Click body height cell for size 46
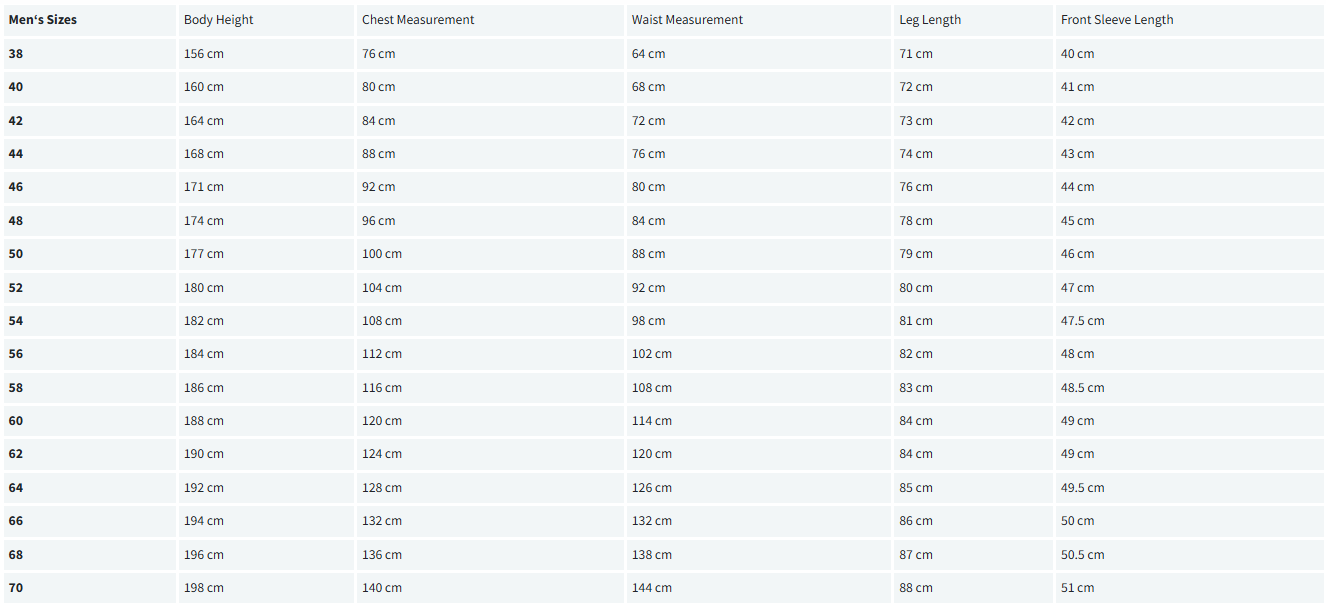 (204, 187)
